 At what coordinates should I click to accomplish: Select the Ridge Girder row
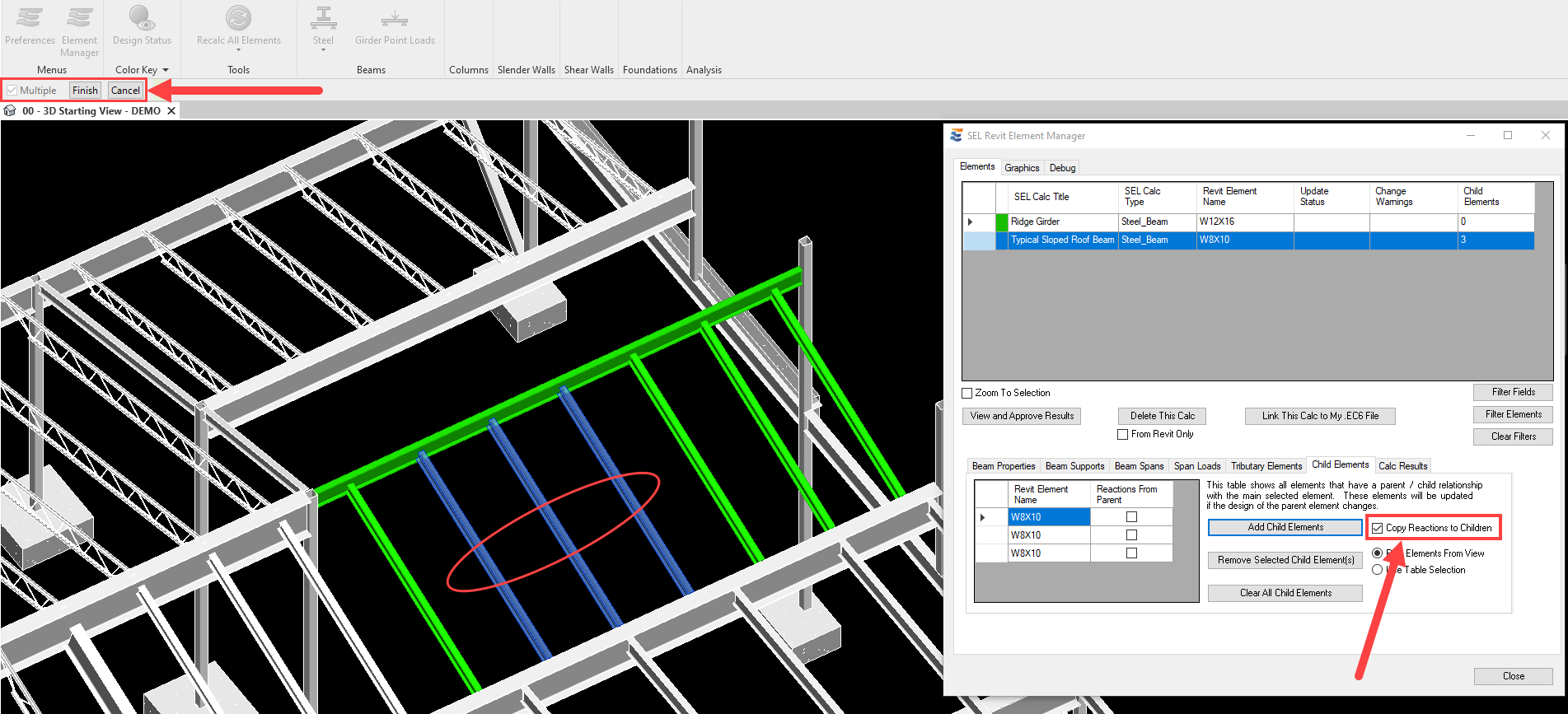(1248, 222)
